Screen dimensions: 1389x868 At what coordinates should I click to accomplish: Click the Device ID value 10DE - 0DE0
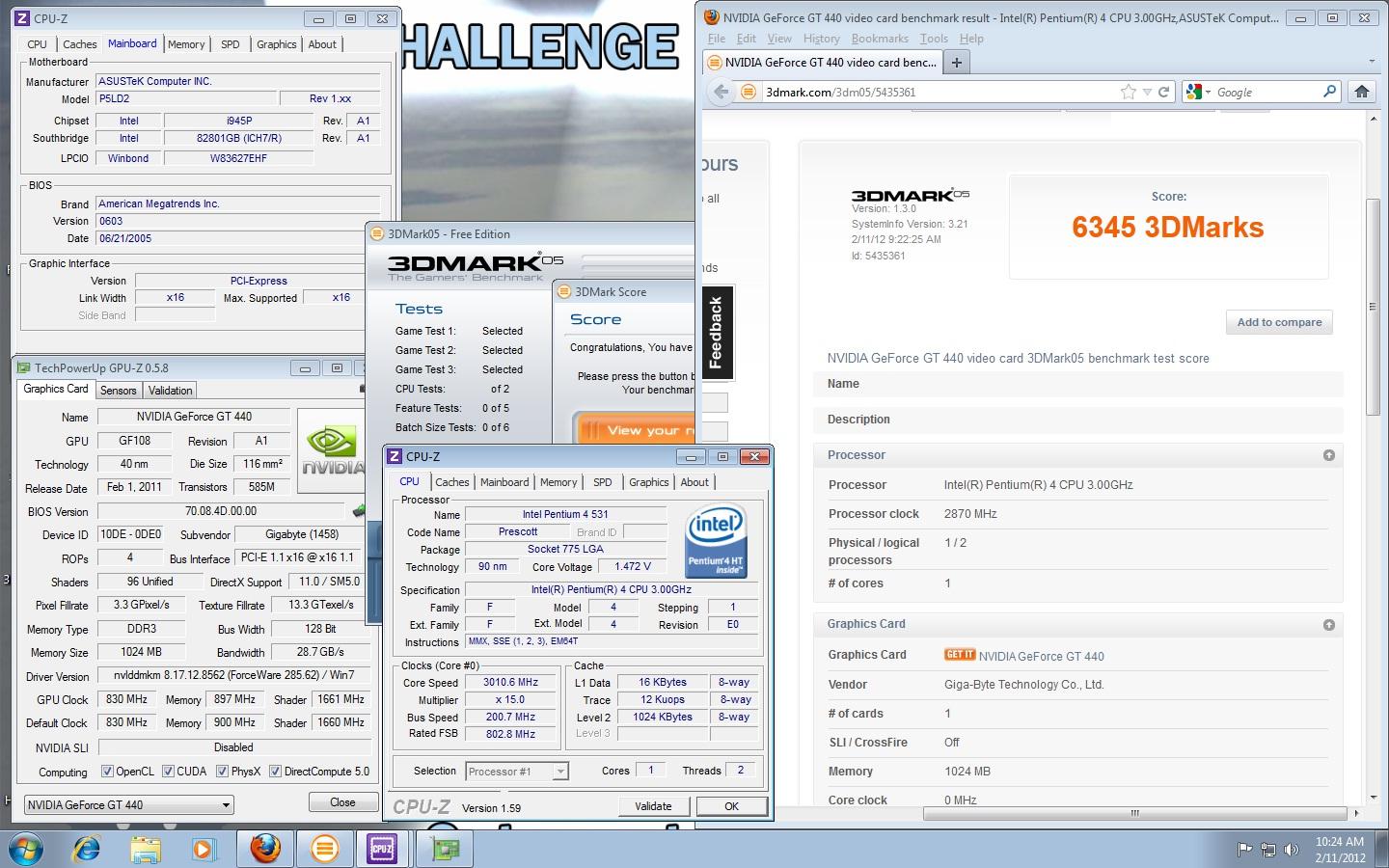[x=131, y=534]
